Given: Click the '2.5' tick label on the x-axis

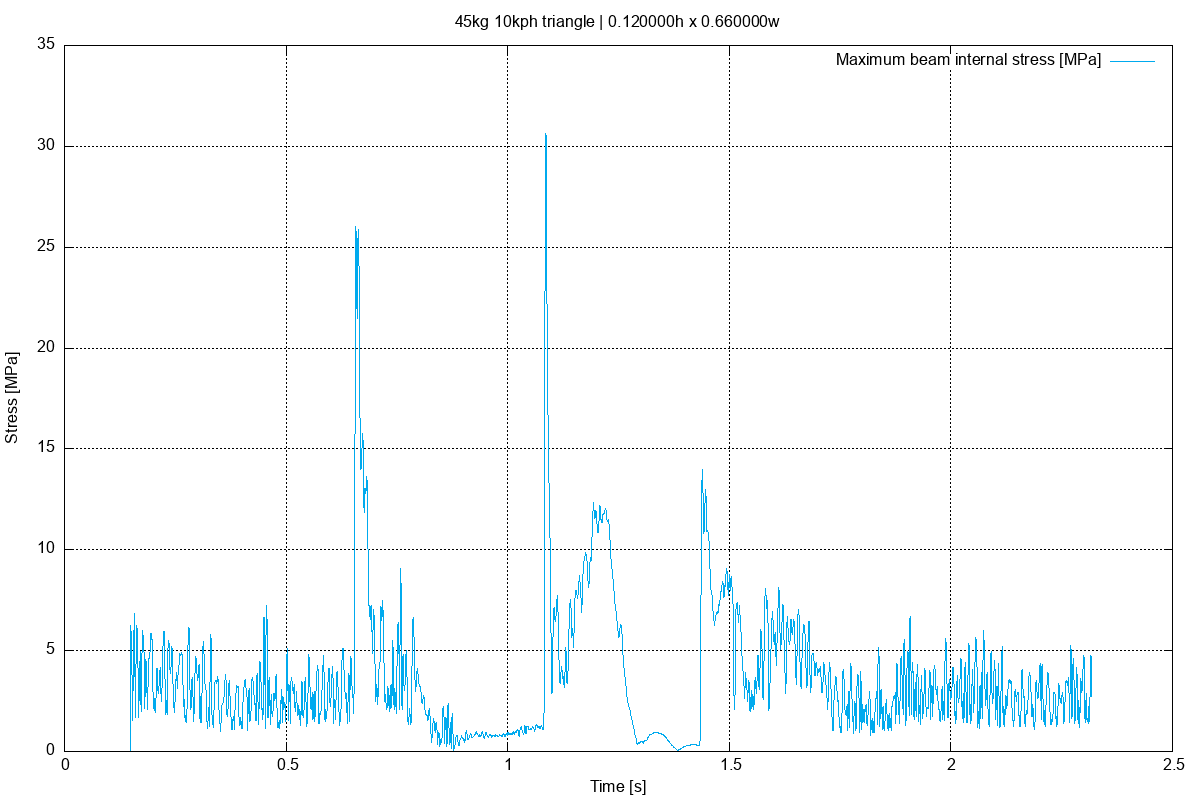Looking at the screenshot, I should coord(1174,765).
